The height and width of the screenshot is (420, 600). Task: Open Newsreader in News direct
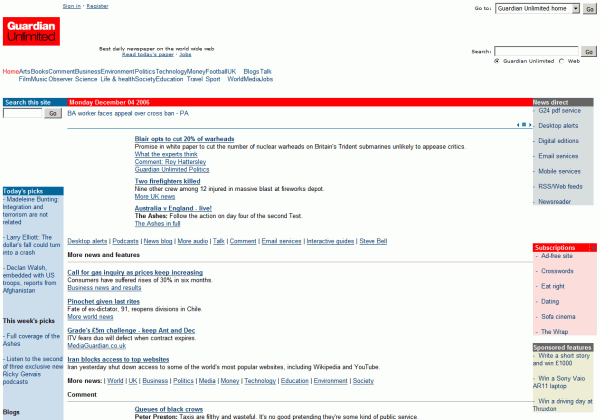[x=554, y=202]
